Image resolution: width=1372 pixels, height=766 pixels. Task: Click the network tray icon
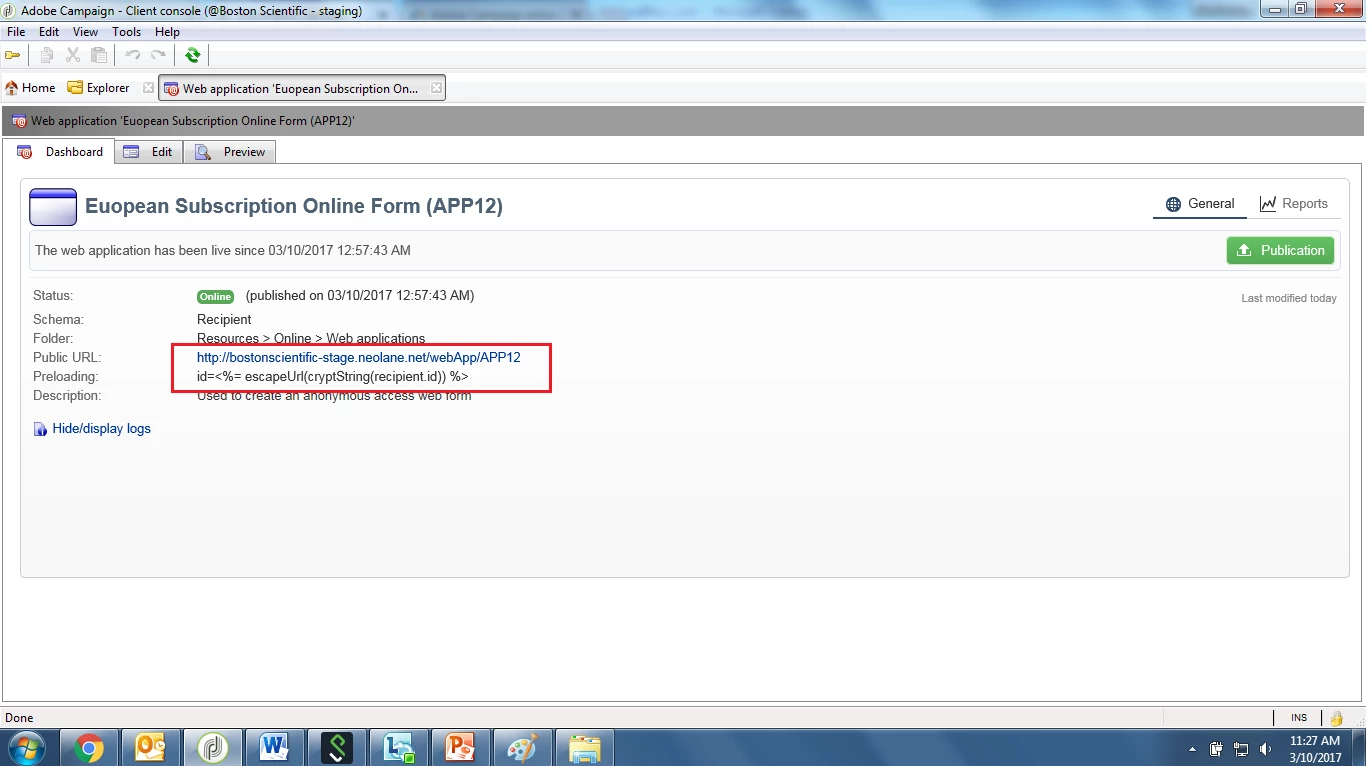pos(1241,749)
